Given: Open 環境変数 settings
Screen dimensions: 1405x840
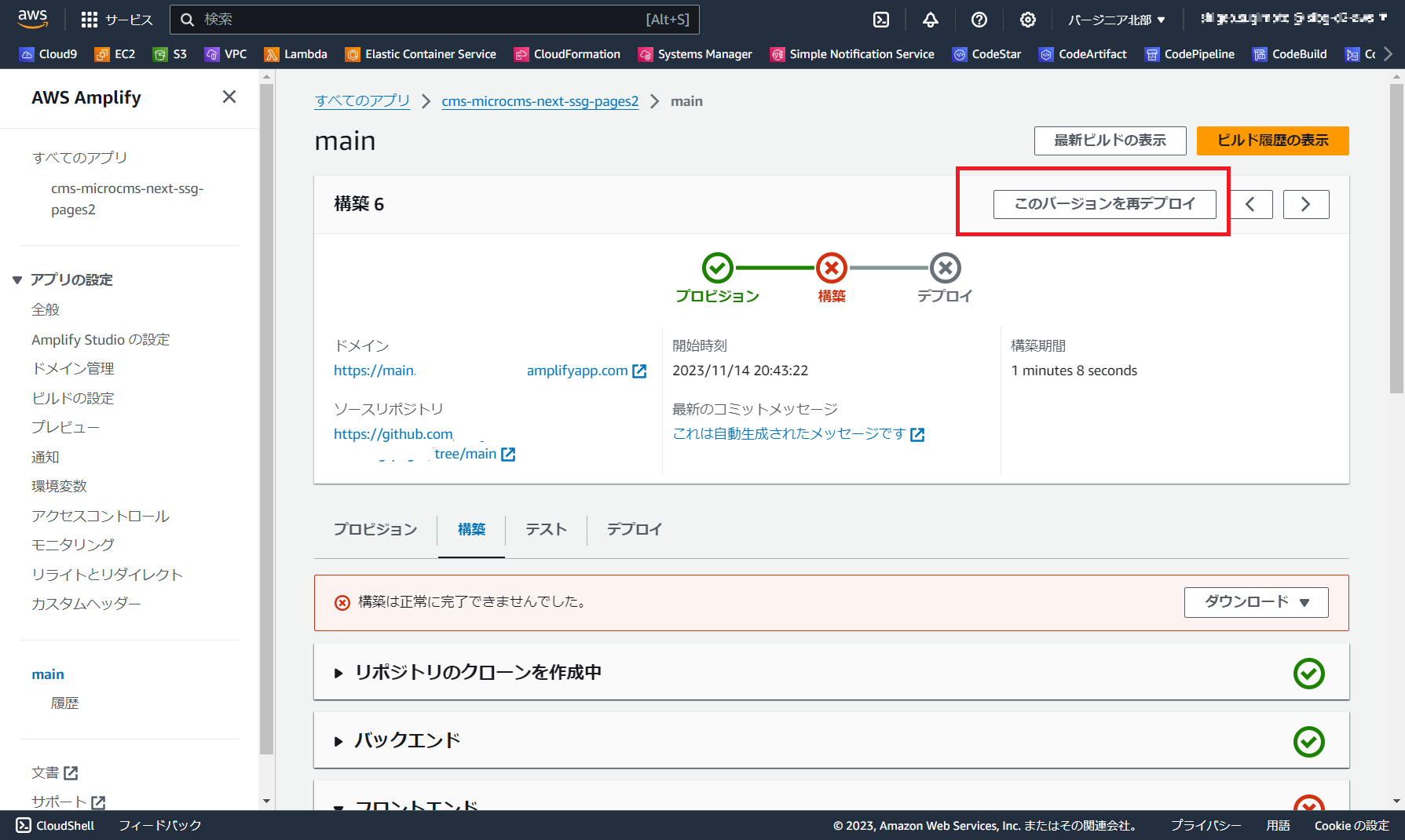Looking at the screenshot, I should pos(59,486).
